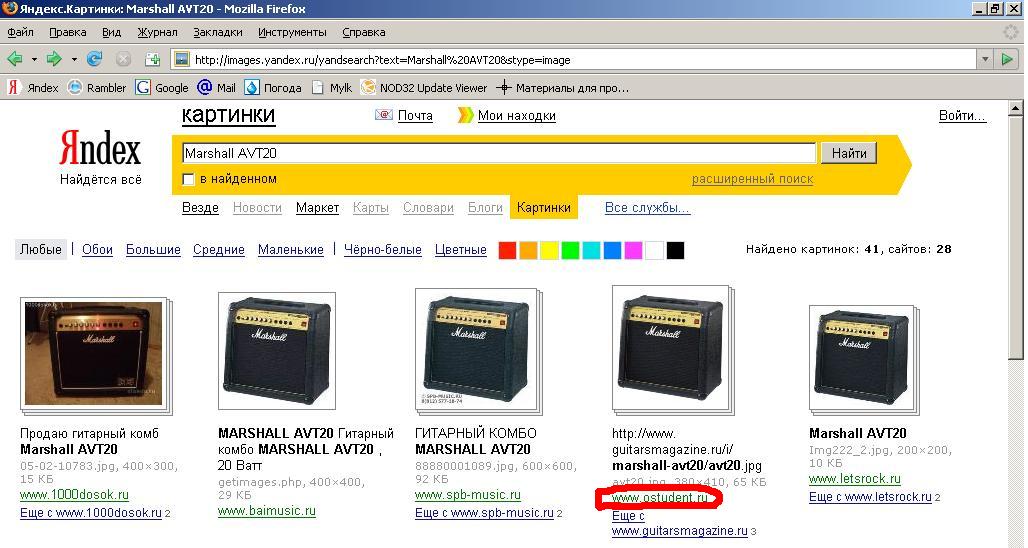Image resolution: width=1028 pixels, height=548 pixels.
Task: Click the Яndex logo
Action: coord(100,149)
